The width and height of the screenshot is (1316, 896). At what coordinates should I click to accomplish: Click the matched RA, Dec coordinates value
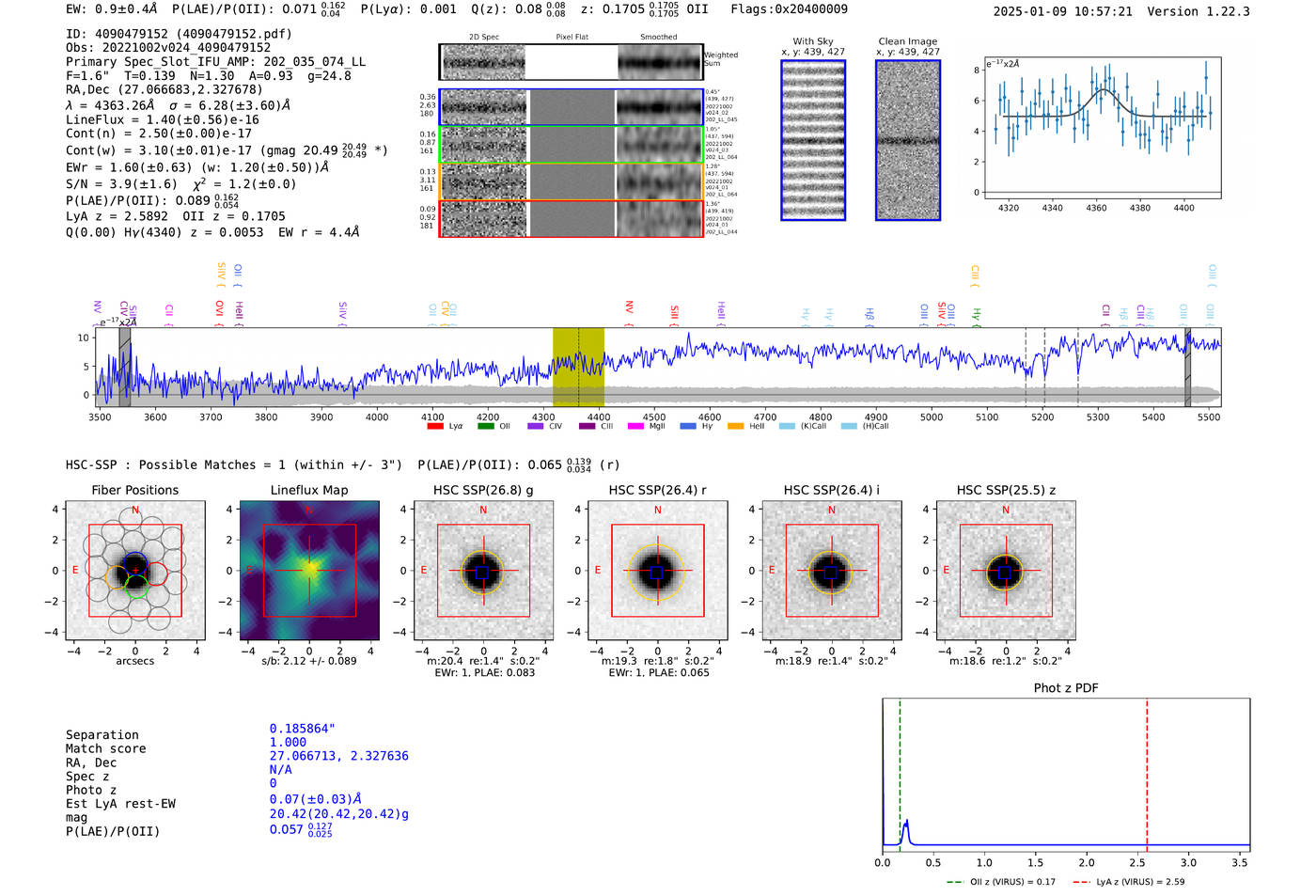(x=339, y=756)
